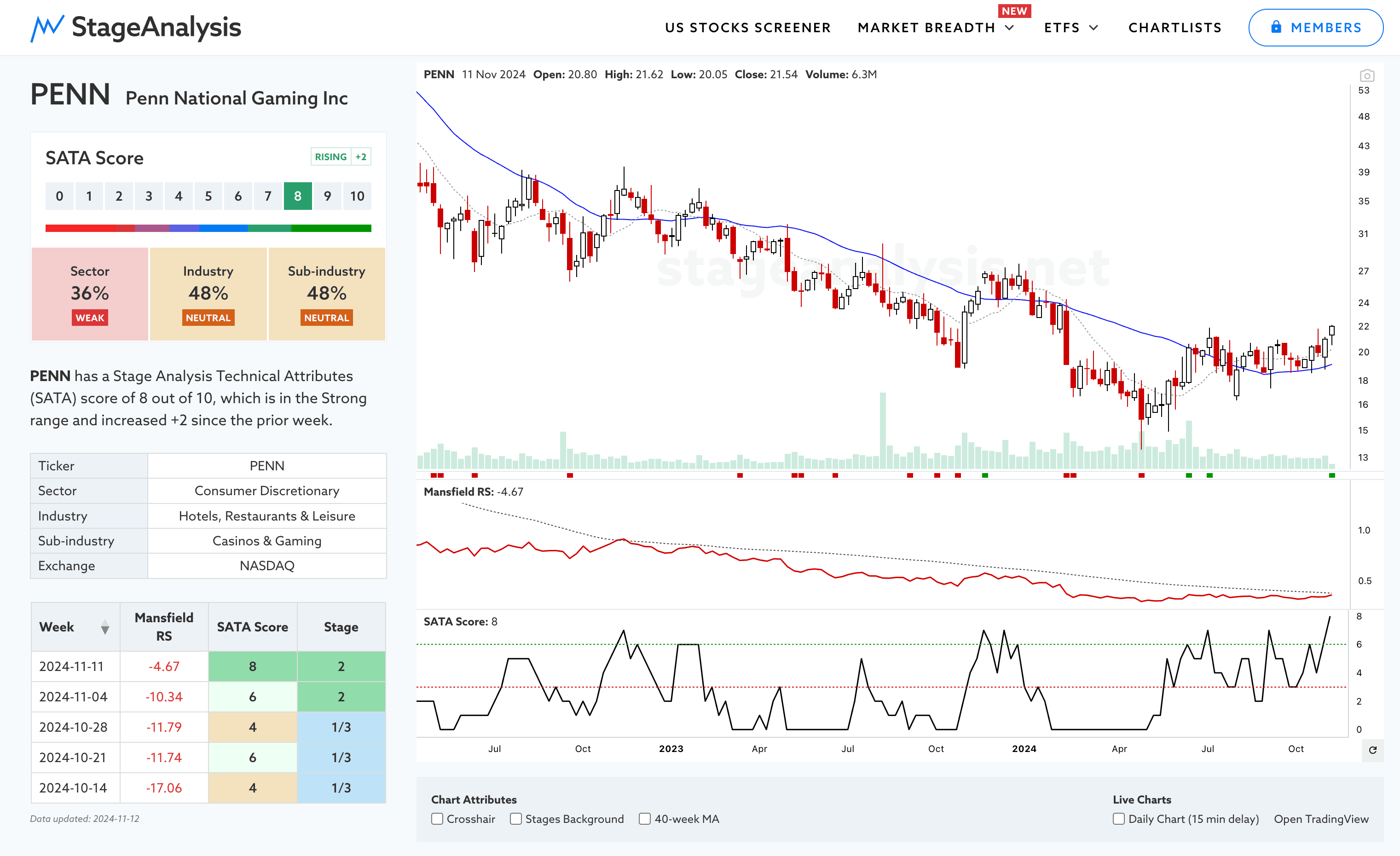
Task: Click the Sector 36% WEAK card
Action: click(x=90, y=294)
